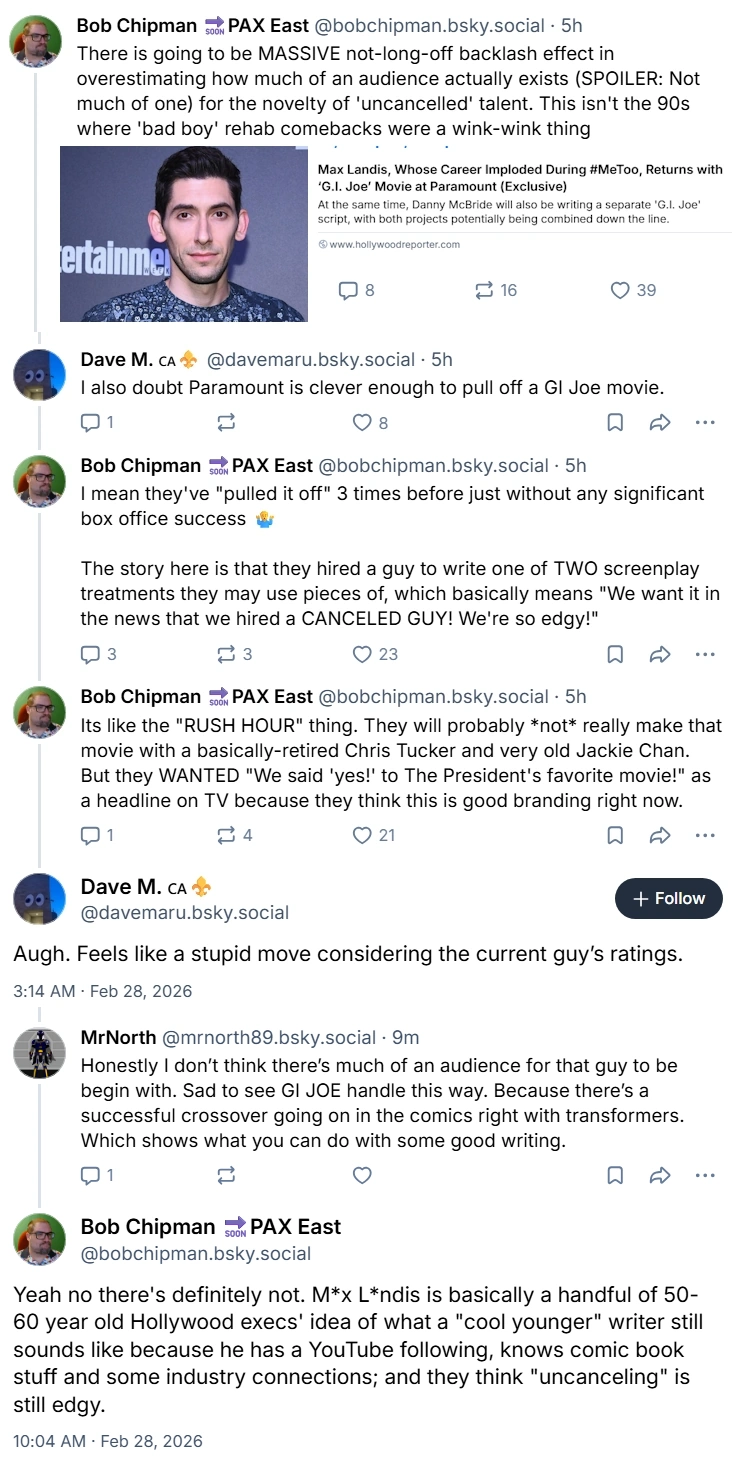Like the MrNorth reply about GI JOE comics

tap(363, 1175)
